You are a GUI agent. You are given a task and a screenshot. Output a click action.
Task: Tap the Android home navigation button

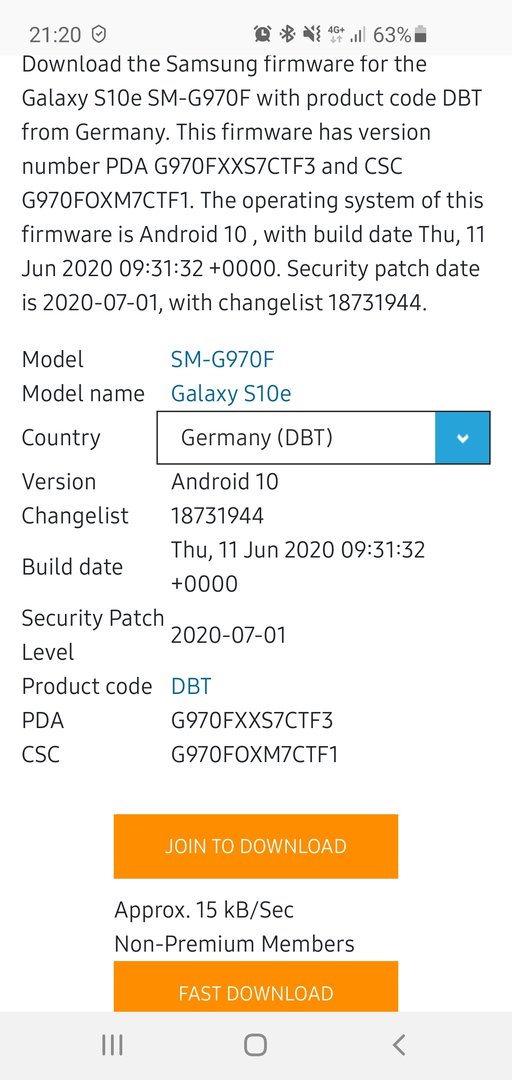point(256,1045)
